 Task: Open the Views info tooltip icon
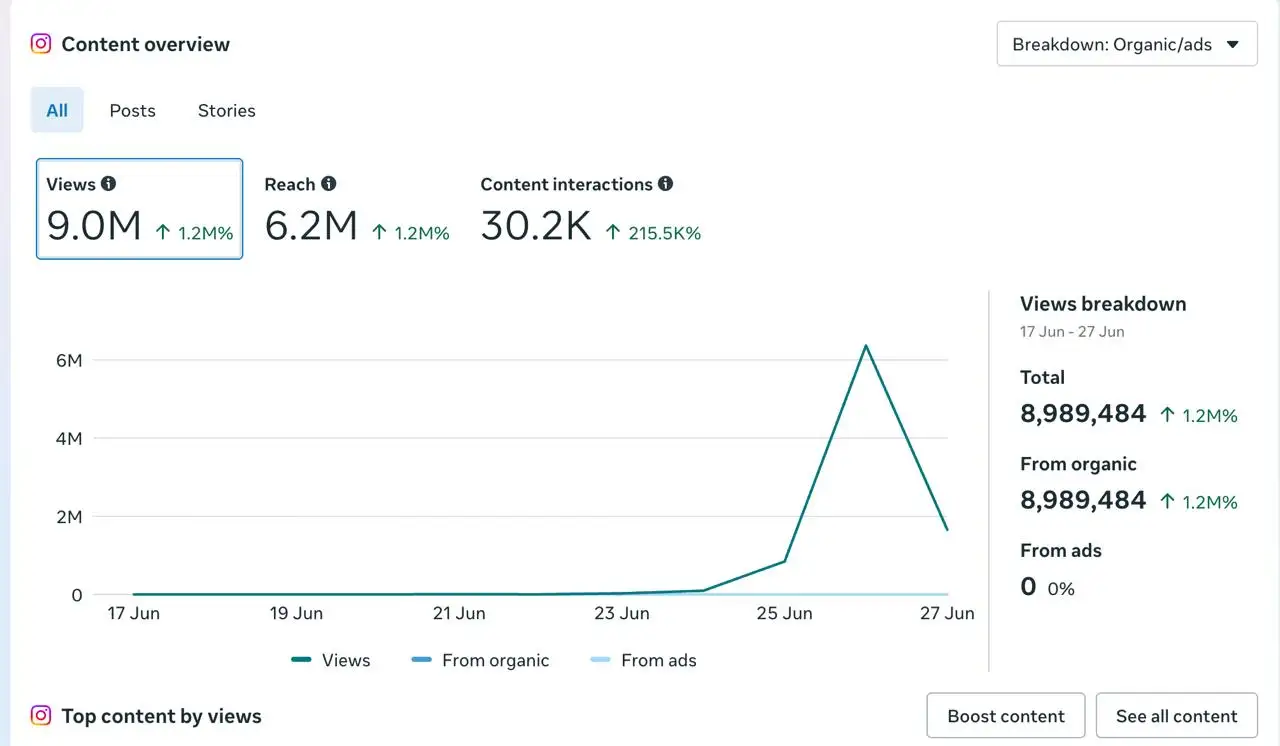109,184
